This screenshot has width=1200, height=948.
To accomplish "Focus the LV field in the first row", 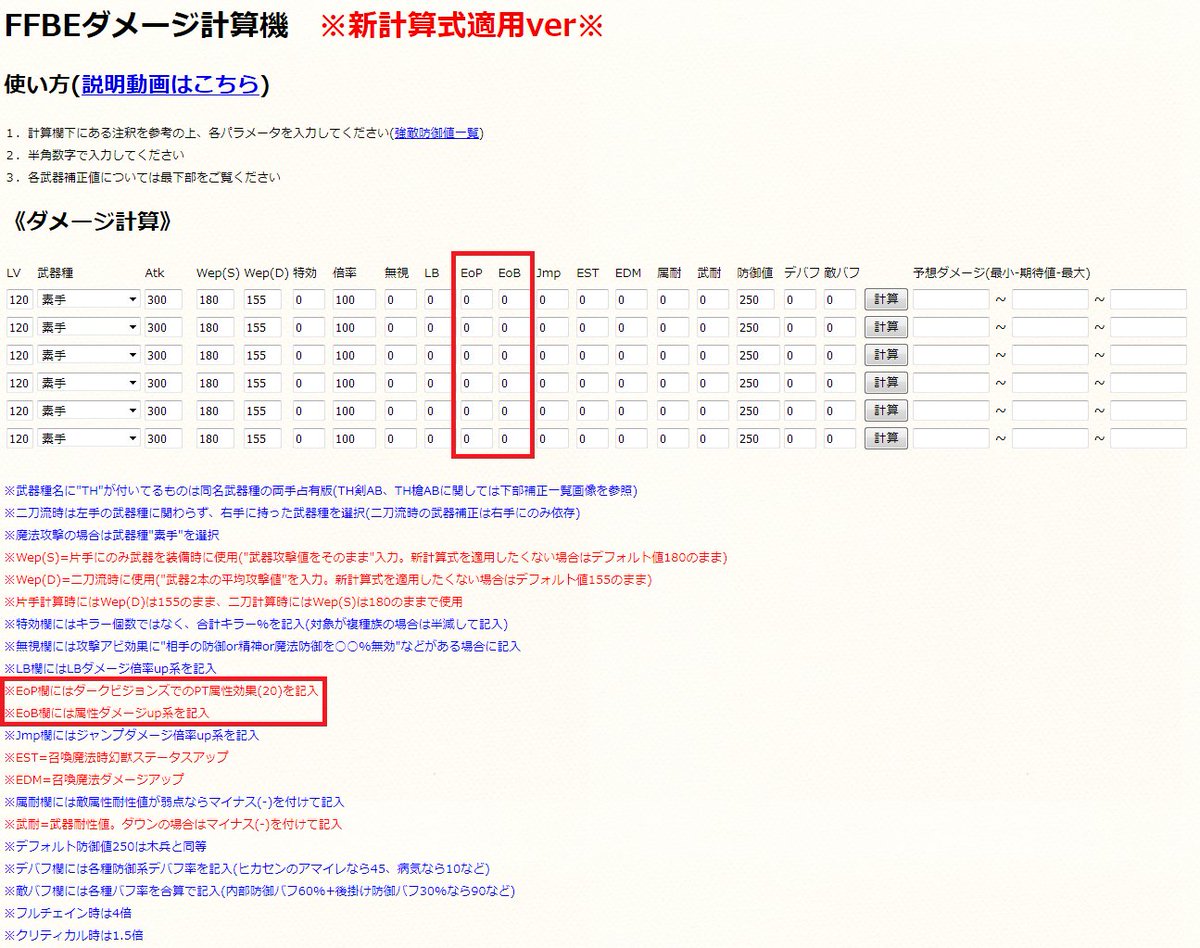I will (18, 299).
